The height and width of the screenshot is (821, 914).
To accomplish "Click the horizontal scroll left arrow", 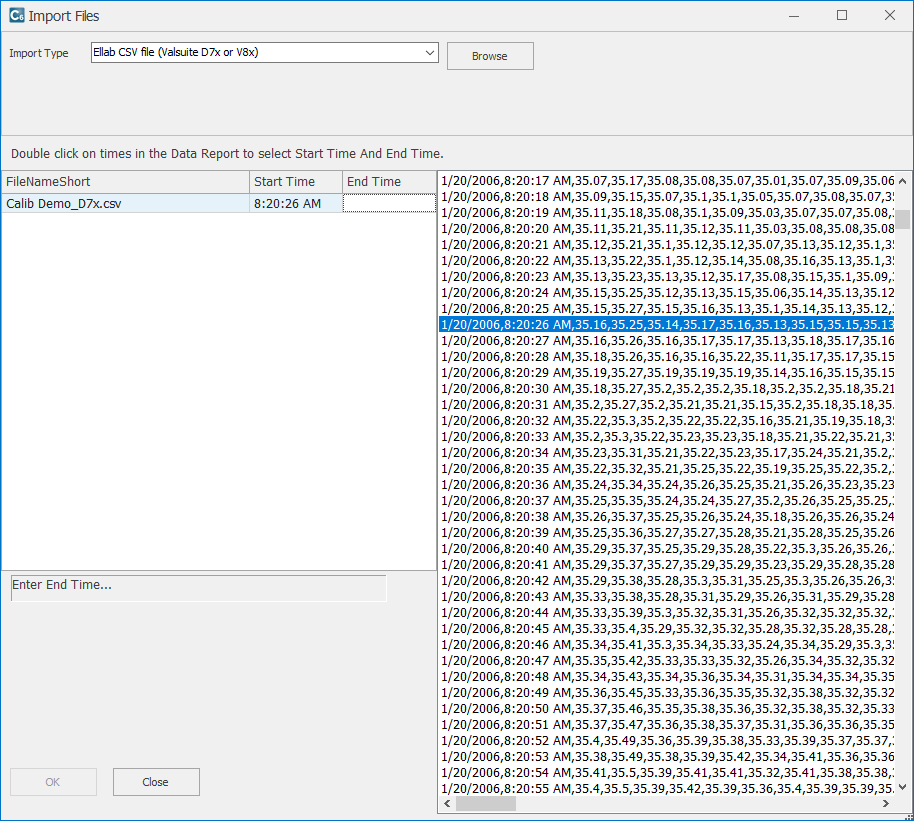I will coord(447,804).
